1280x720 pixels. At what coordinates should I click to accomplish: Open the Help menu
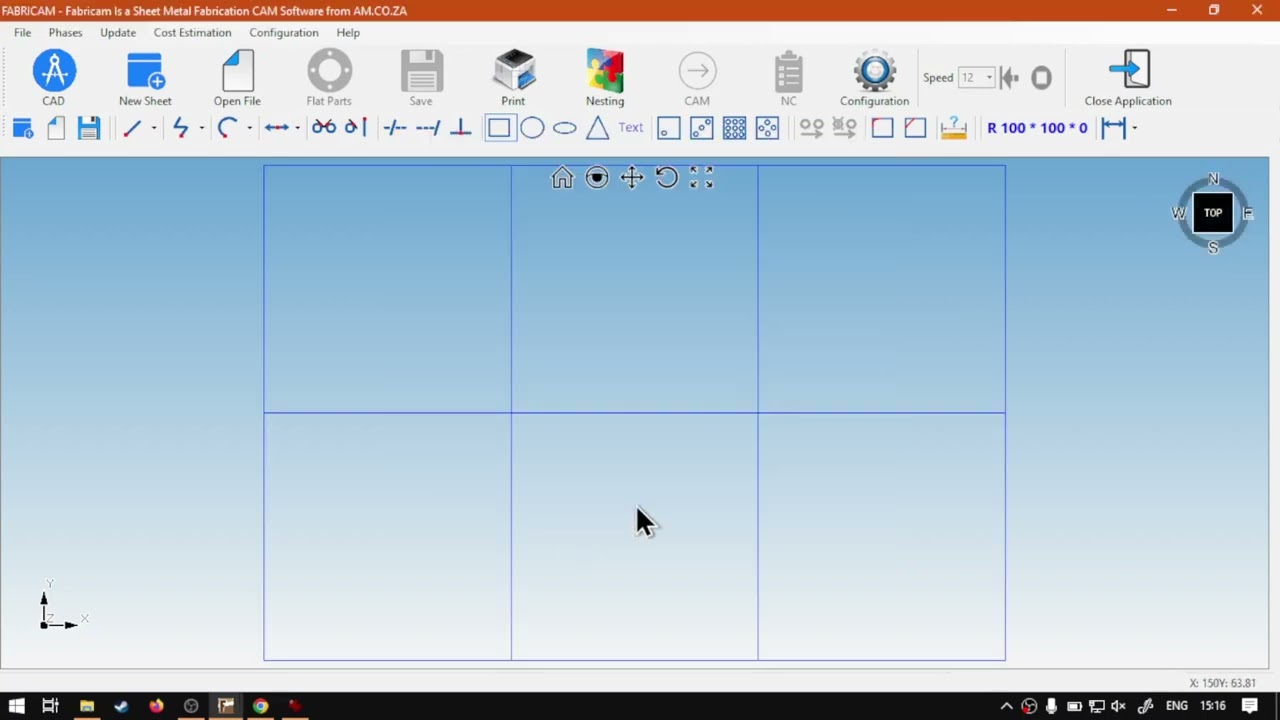tap(348, 32)
